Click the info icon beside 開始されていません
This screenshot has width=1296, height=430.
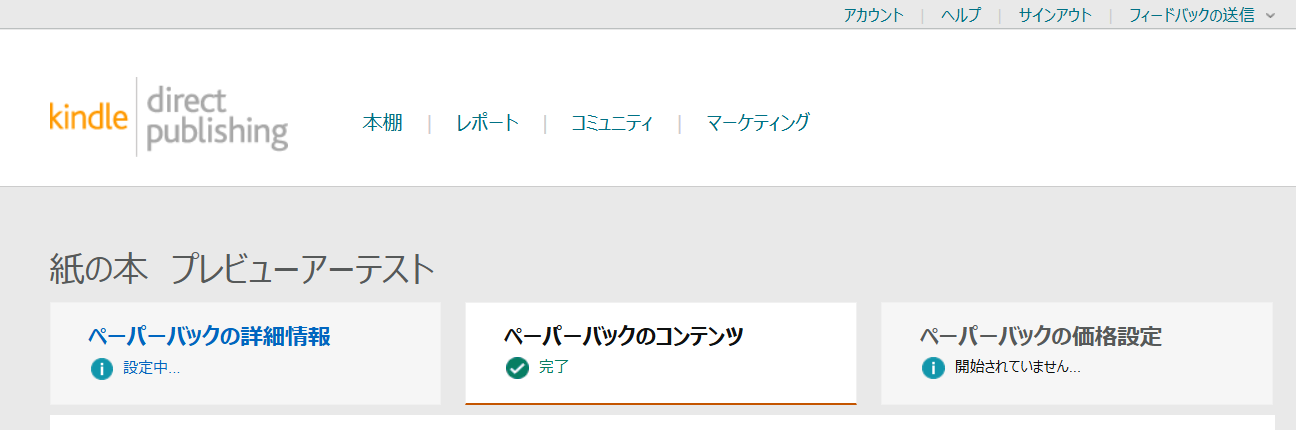pos(933,368)
